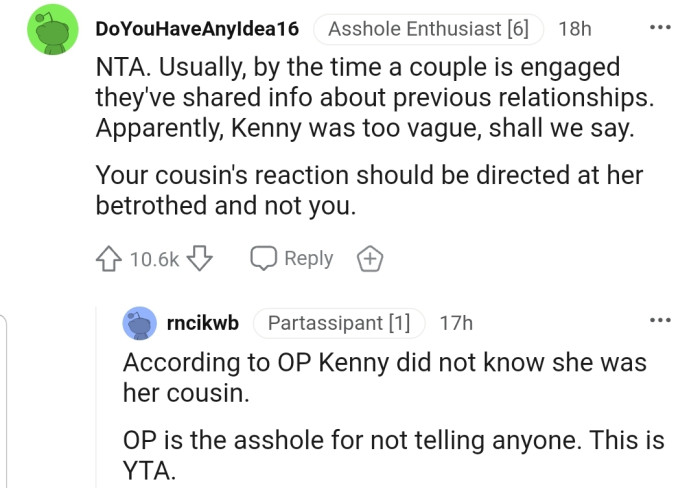Click the Partassipant [1] flair badge
The width and height of the screenshot is (700, 488).
(340, 323)
